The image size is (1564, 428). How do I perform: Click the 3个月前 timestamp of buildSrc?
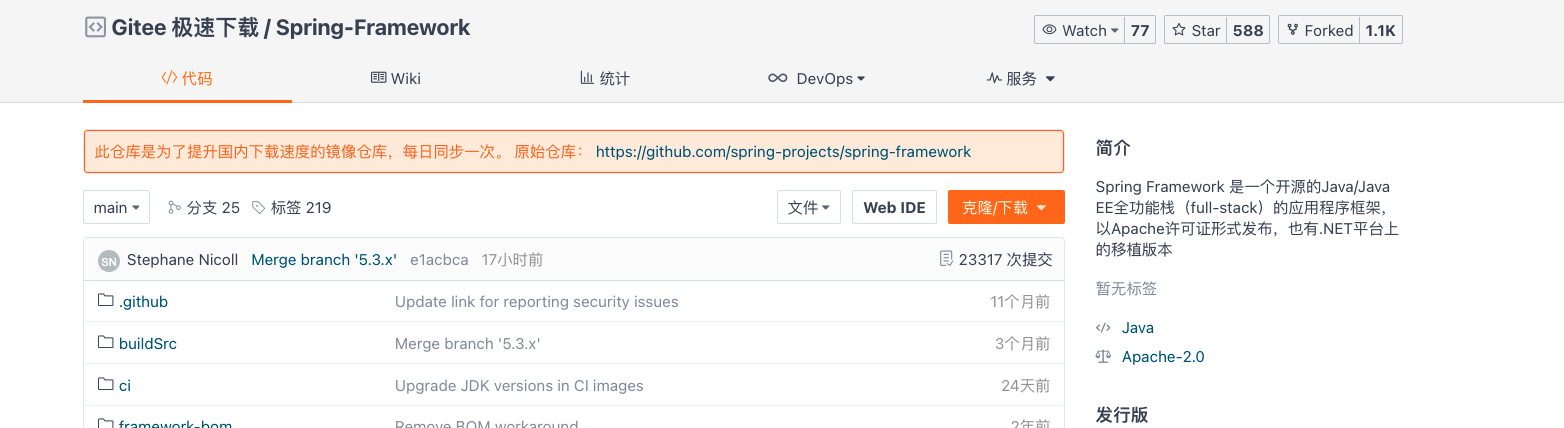(1022, 343)
